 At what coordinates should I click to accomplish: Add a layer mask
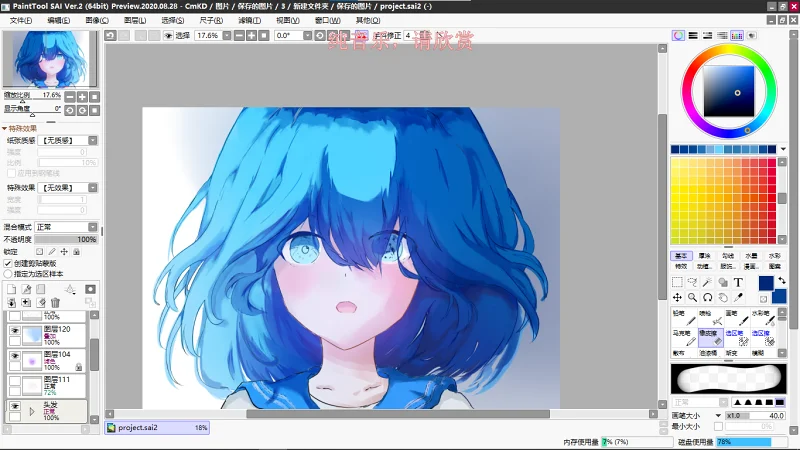[90, 289]
